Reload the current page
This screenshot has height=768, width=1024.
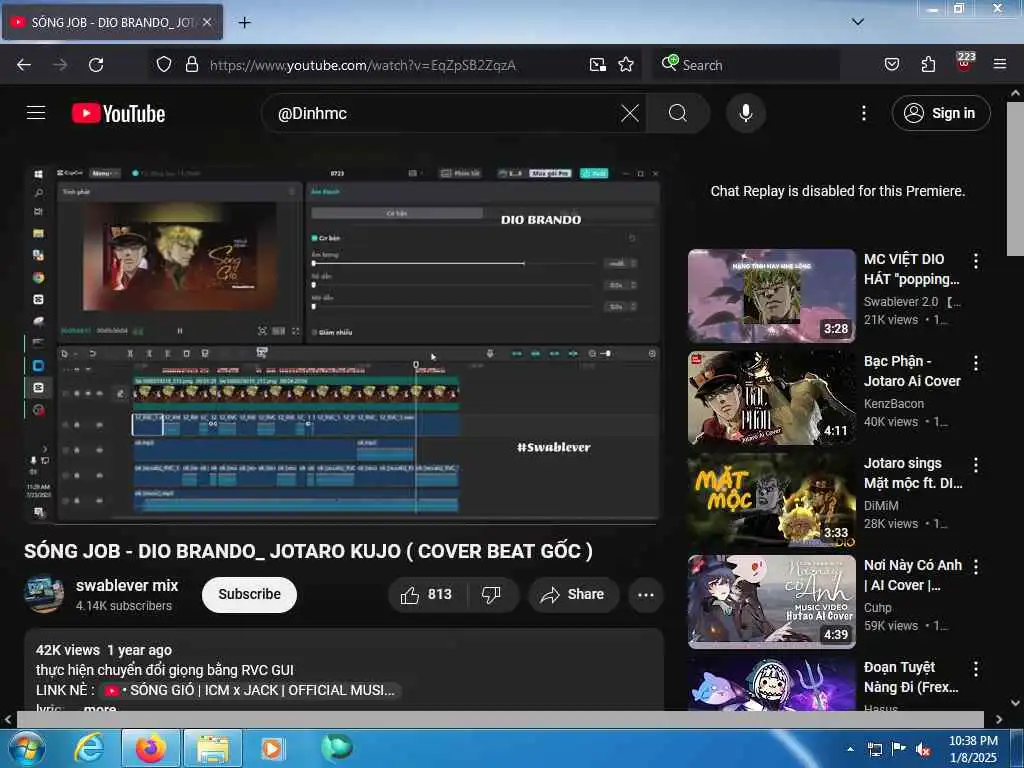(x=96, y=65)
